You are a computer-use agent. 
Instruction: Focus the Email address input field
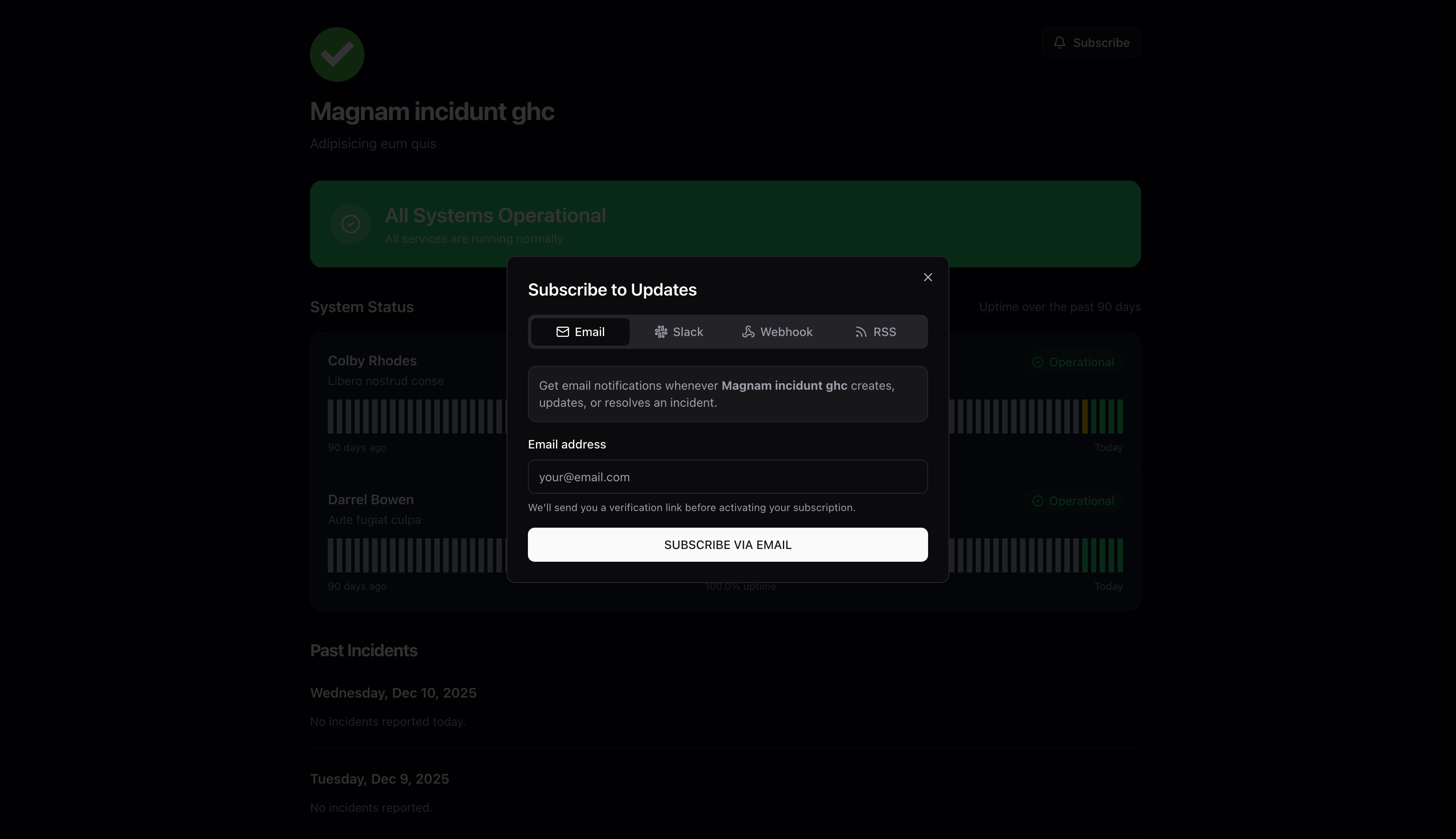point(728,477)
